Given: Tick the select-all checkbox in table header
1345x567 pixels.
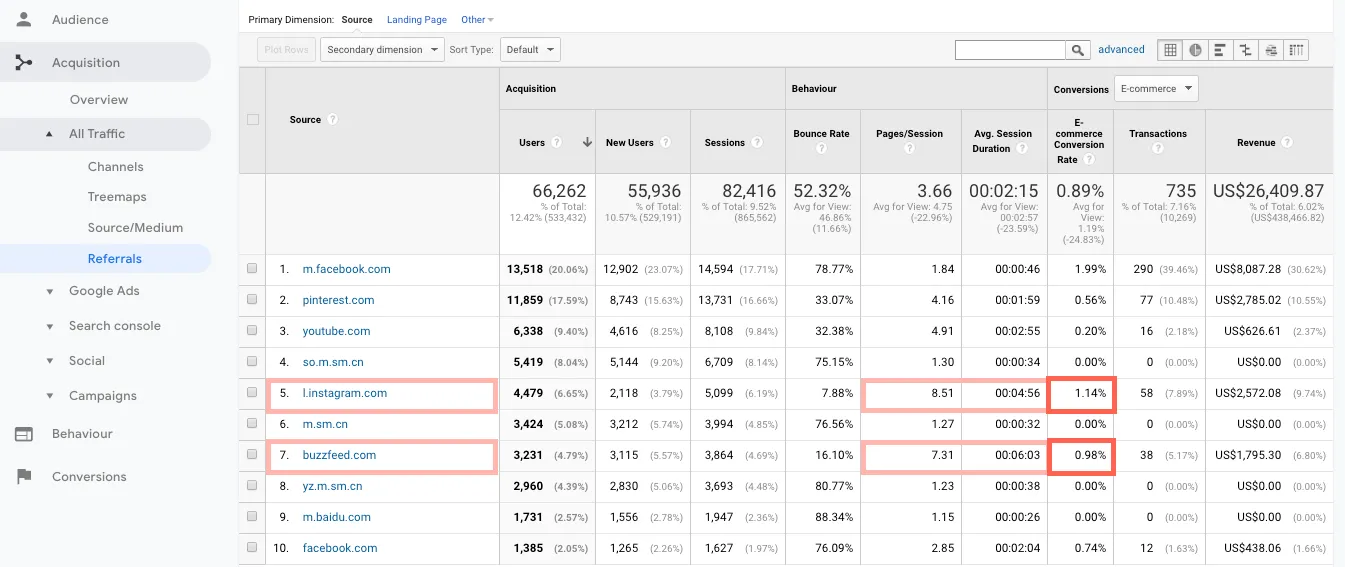Looking at the screenshot, I should tap(253, 119).
